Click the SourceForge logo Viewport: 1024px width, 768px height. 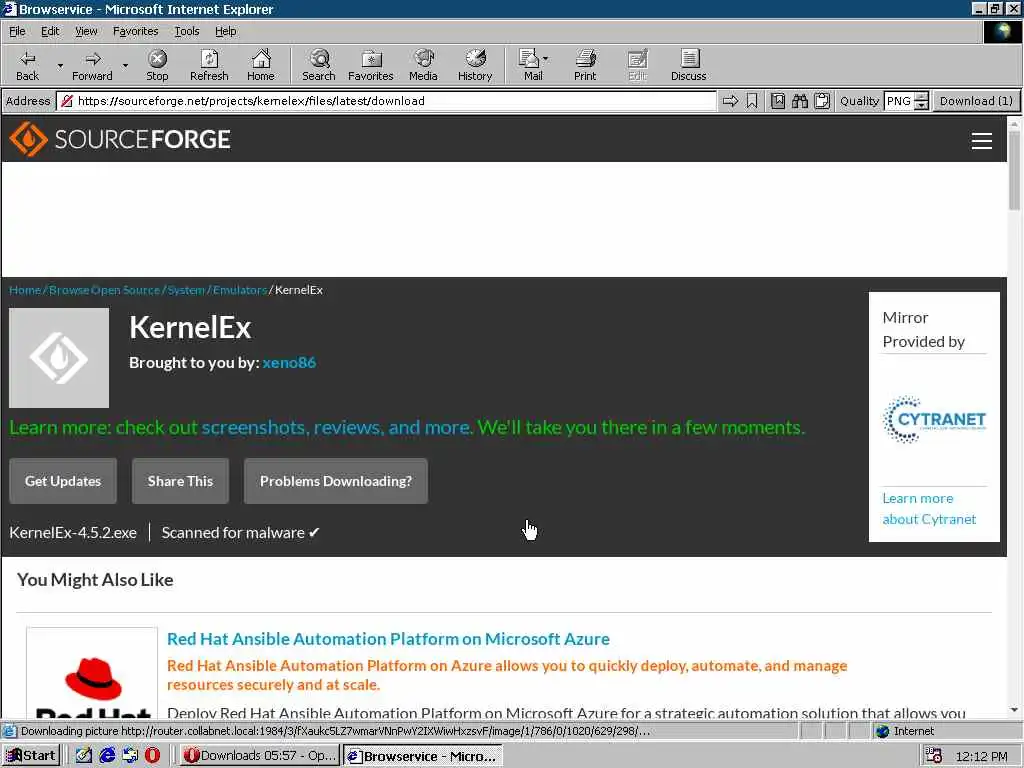click(x=120, y=139)
